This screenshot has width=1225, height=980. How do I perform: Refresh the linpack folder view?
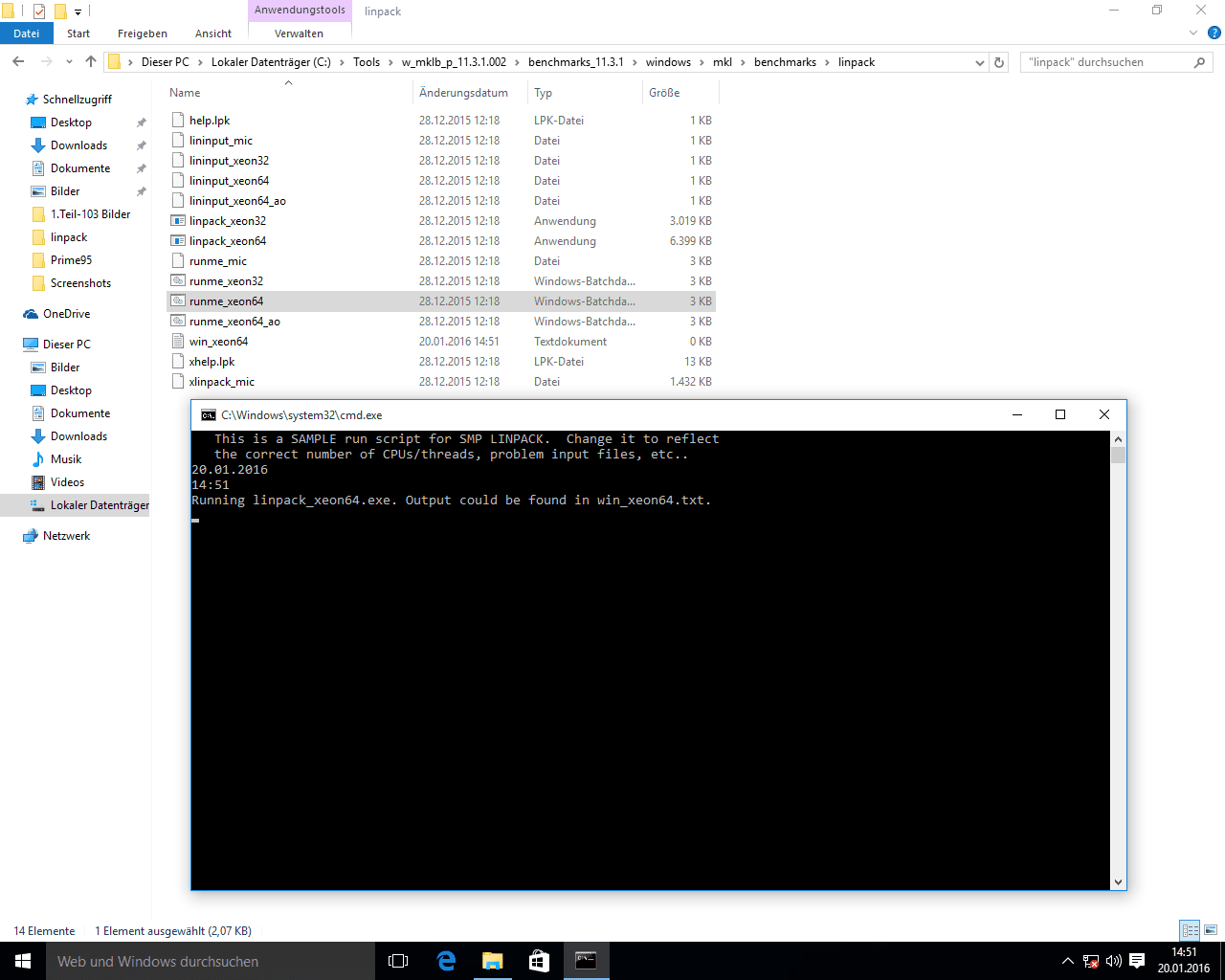tap(999, 62)
